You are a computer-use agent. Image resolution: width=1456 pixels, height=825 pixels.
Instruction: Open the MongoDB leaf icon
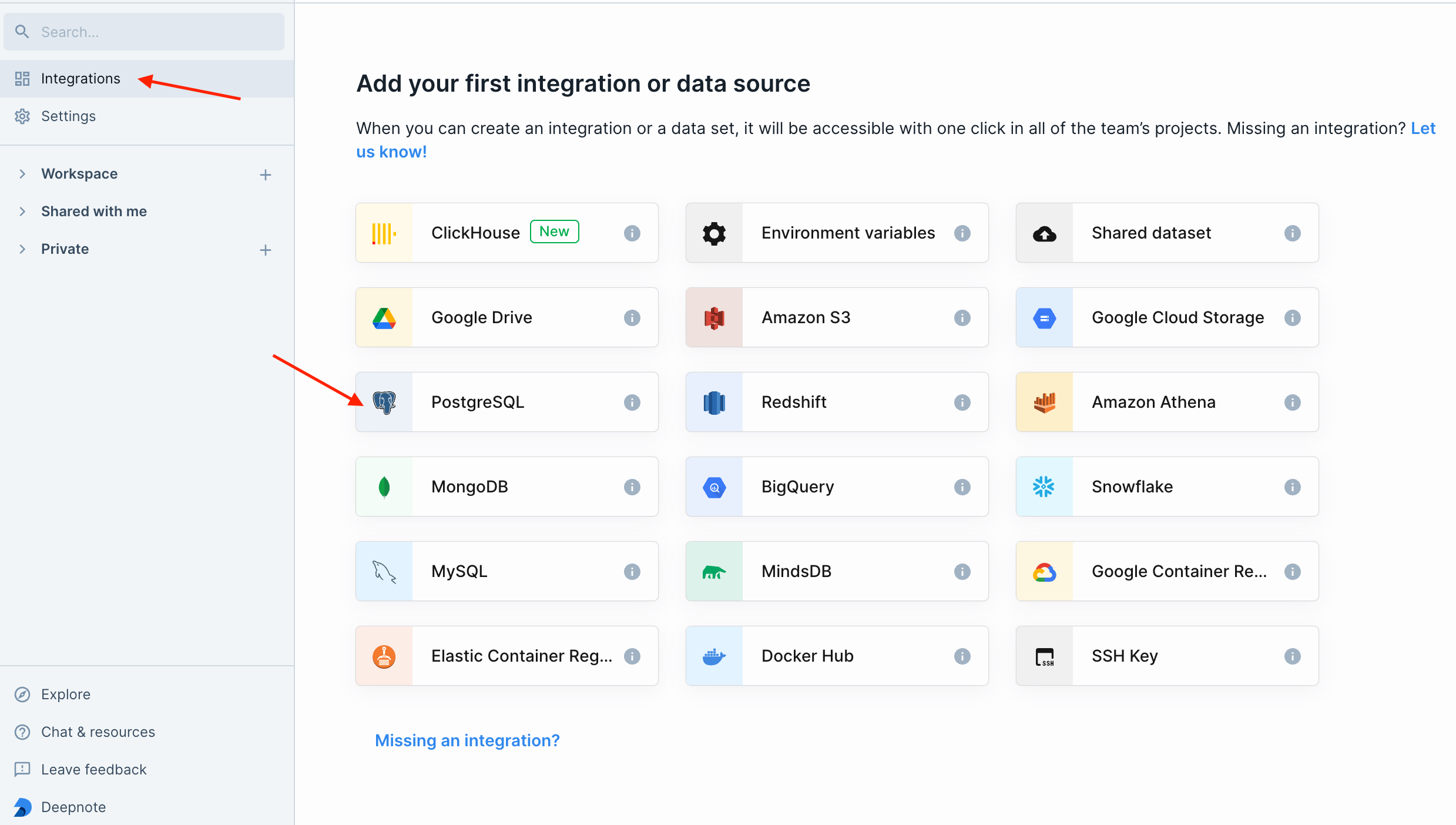click(x=384, y=487)
